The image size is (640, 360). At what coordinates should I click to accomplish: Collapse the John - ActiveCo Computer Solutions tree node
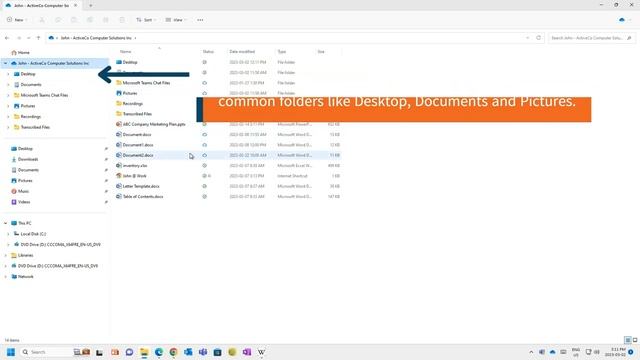[5, 63]
